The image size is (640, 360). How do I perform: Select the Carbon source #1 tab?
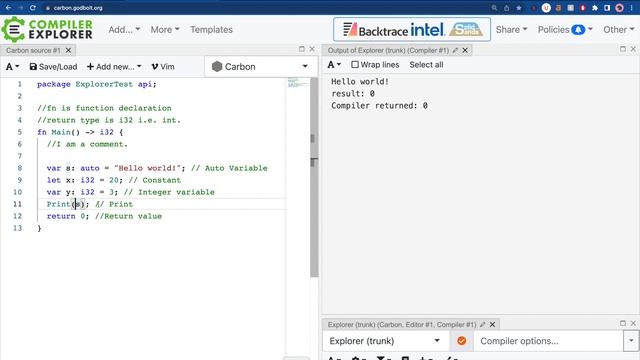tap(33, 50)
